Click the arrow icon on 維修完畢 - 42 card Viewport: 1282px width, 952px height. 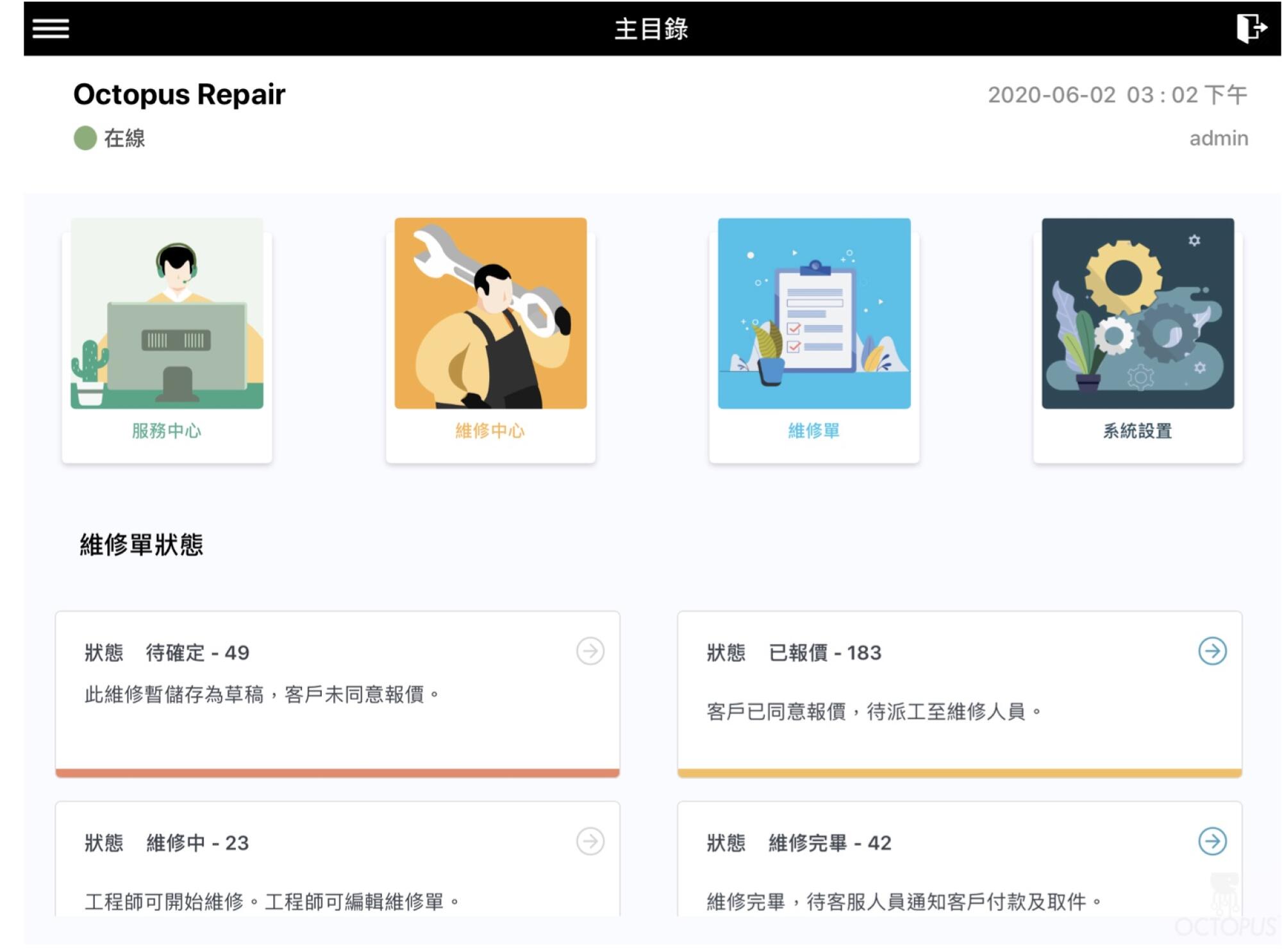pyautogui.click(x=1212, y=842)
